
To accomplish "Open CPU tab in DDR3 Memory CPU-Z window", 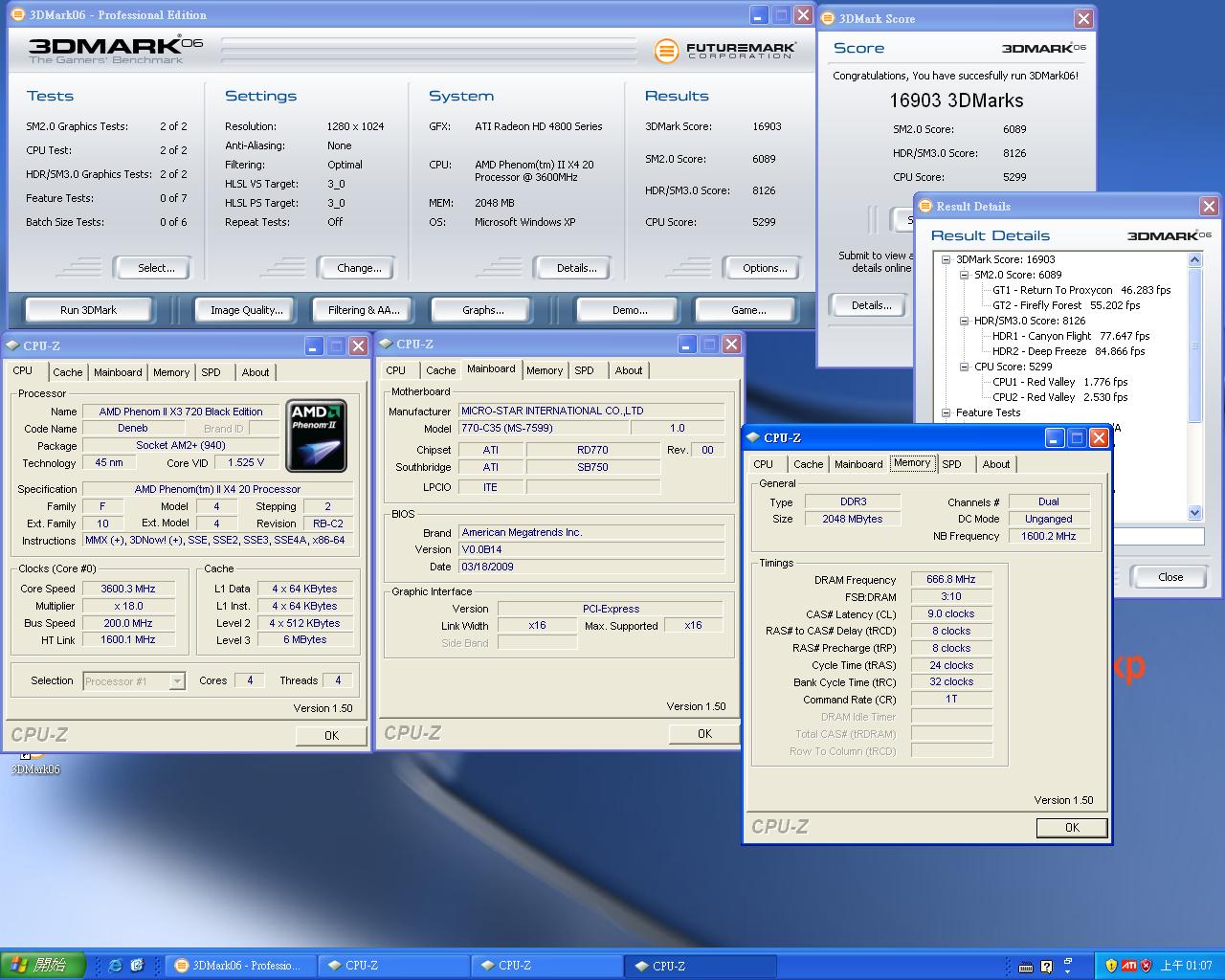I will coord(764,464).
